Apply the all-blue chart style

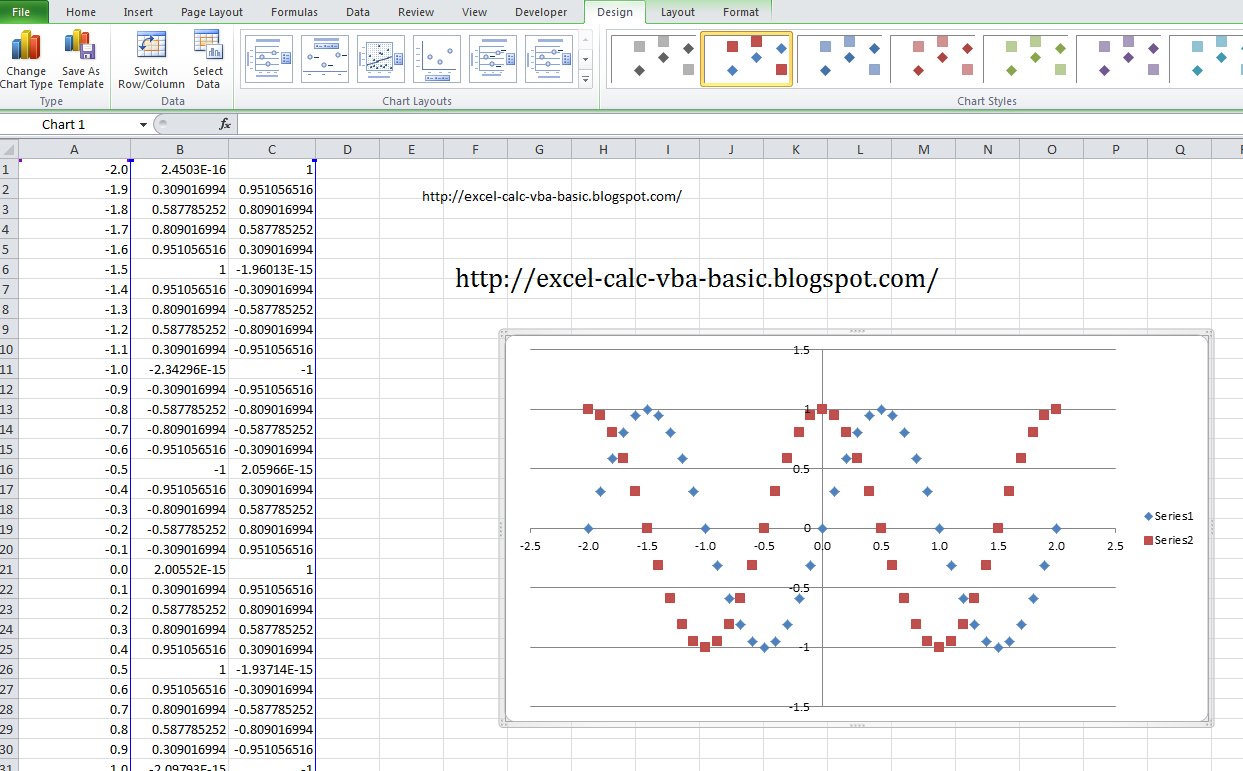(x=840, y=58)
